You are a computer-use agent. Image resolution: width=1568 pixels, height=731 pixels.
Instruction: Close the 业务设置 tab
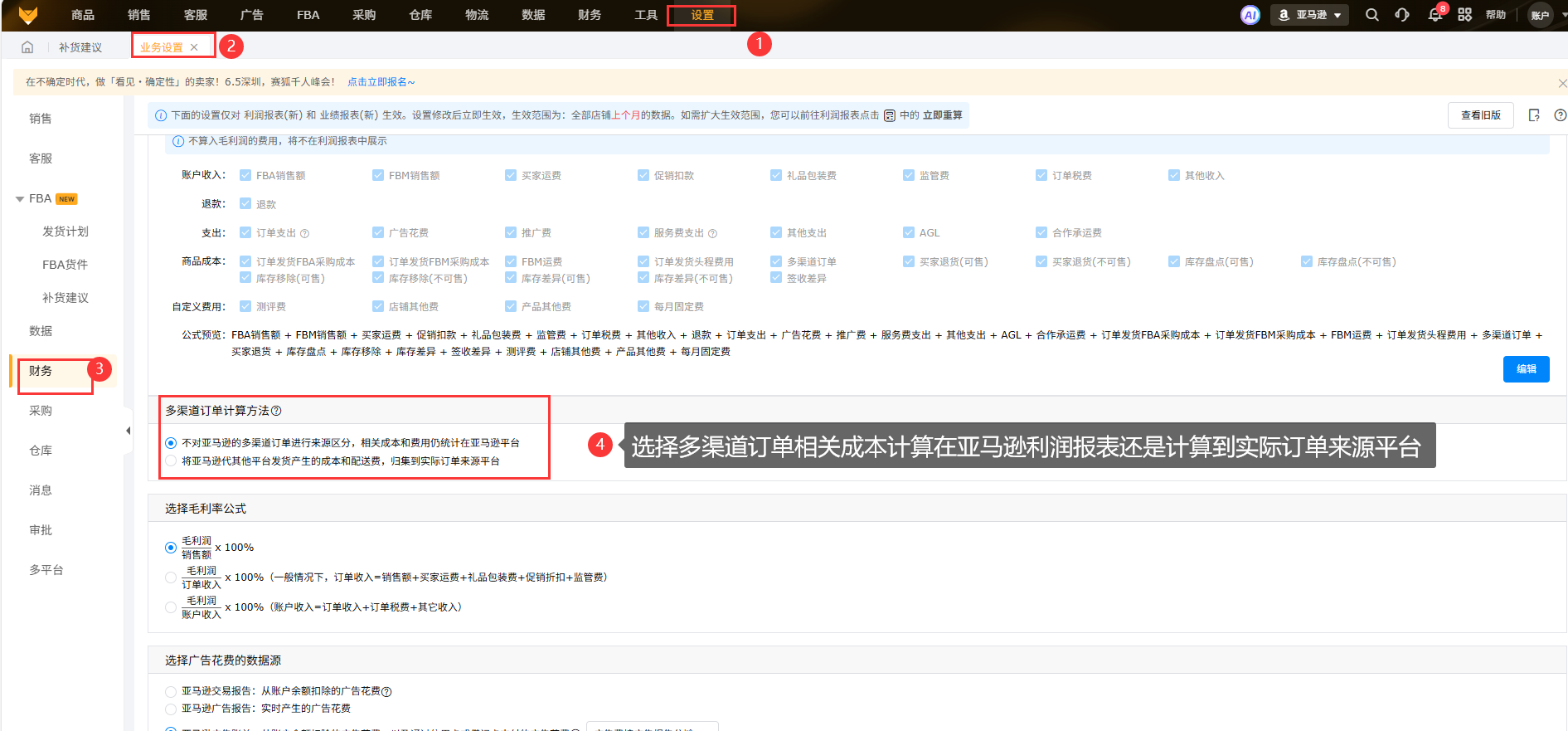(194, 47)
